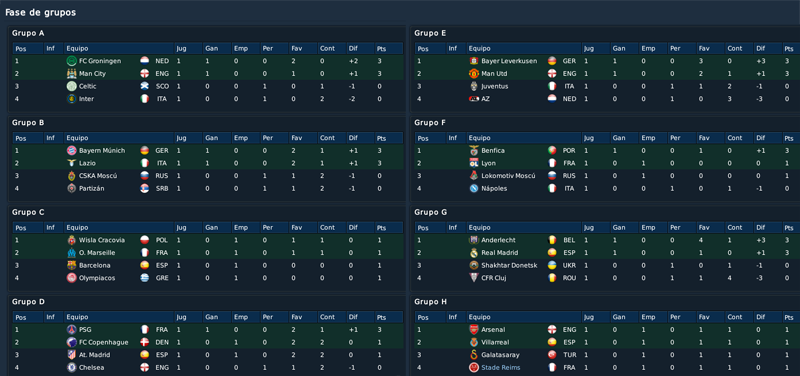Click the FC Groningen club crest
This screenshot has height=376, width=800.
point(71,61)
